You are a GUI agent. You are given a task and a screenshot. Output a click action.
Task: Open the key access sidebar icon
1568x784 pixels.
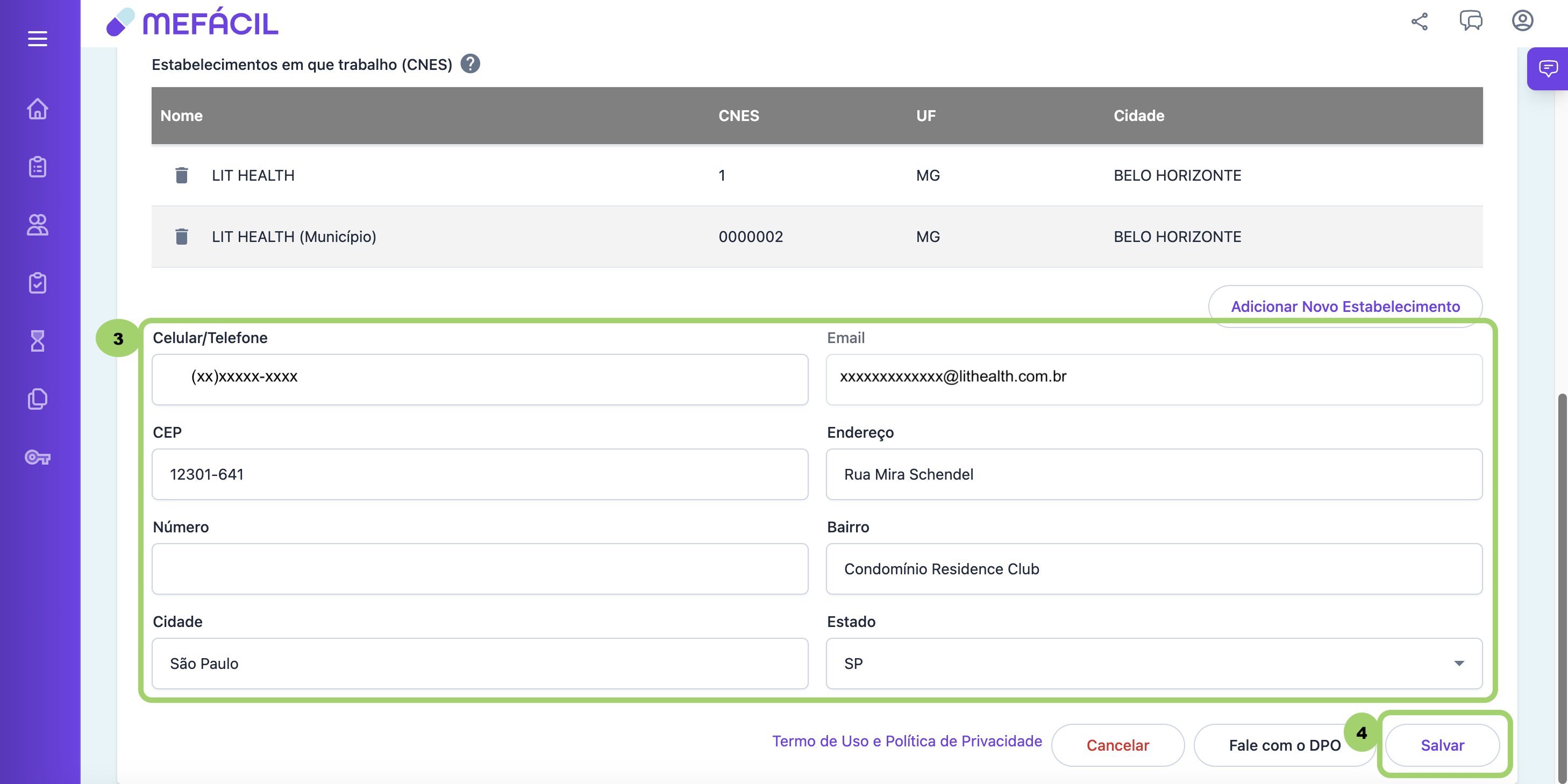[37, 457]
